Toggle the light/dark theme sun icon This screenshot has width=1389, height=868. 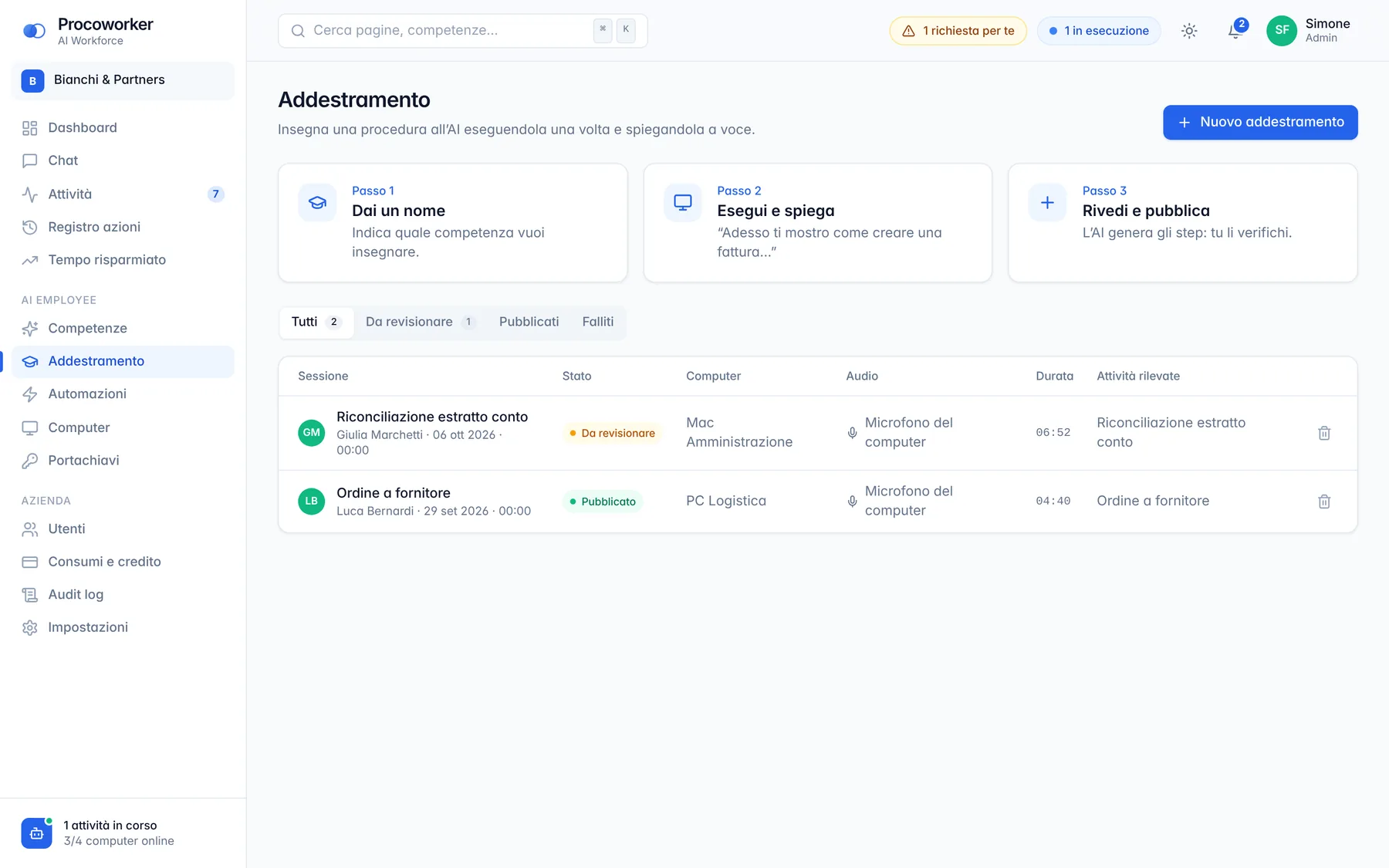(1189, 31)
